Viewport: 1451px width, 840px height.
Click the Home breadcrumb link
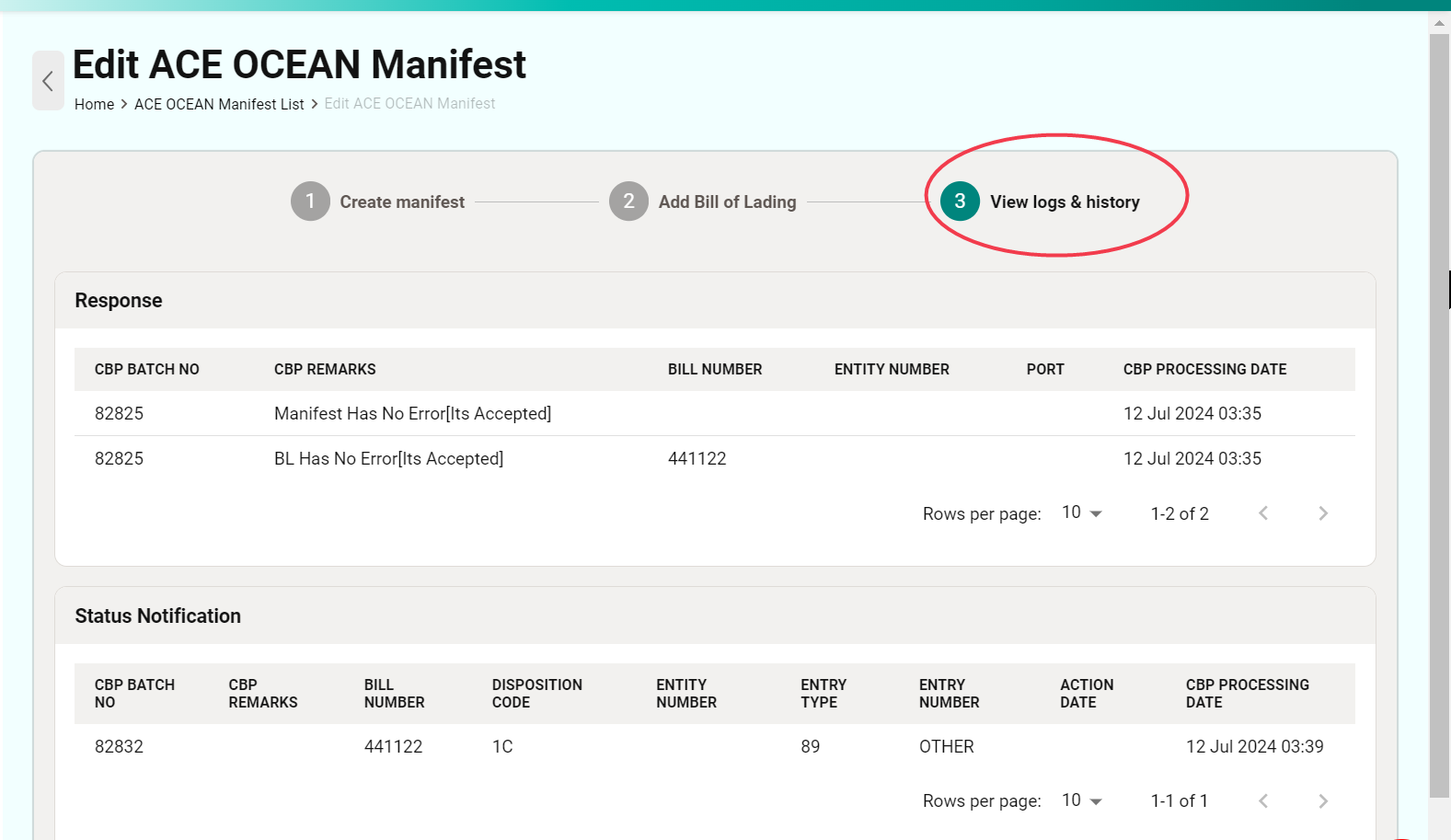click(94, 104)
